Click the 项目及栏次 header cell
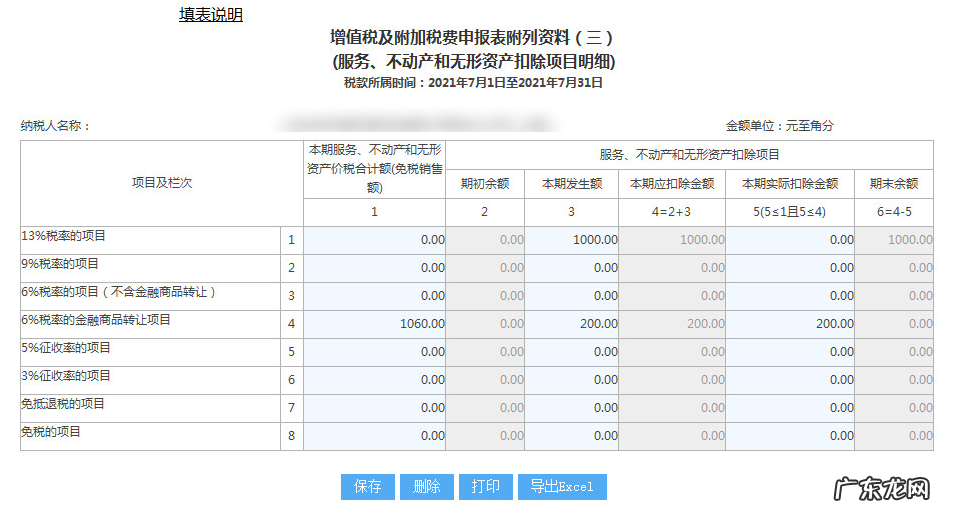 pyautogui.click(x=162, y=183)
